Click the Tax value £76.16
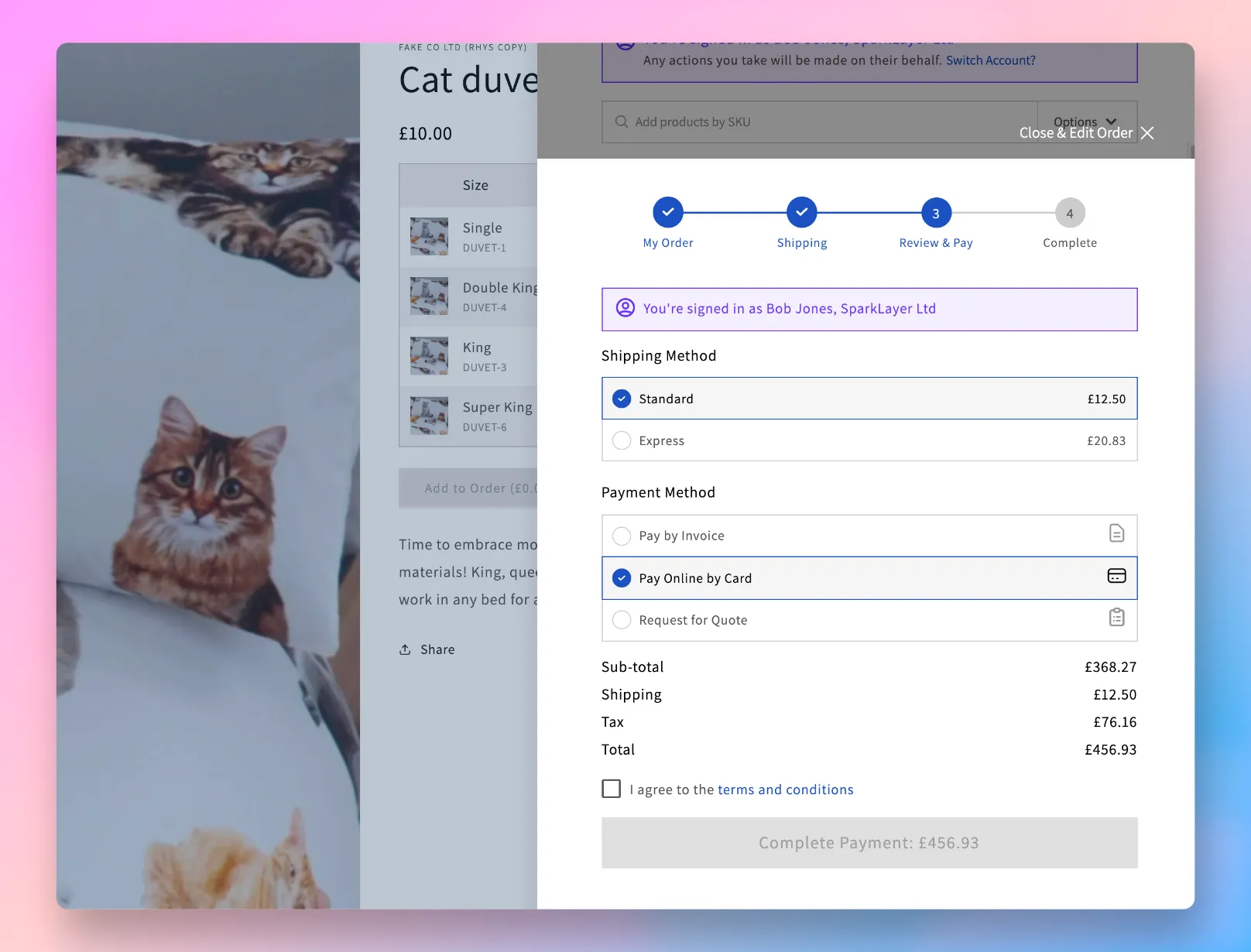1251x952 pixels. point(1115,722)
